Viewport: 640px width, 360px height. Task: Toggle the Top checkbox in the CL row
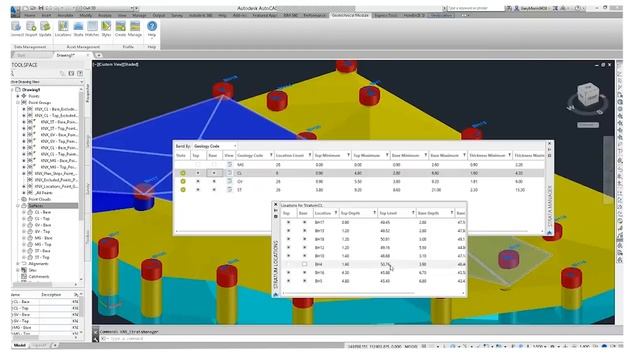[x=198, y=173]
